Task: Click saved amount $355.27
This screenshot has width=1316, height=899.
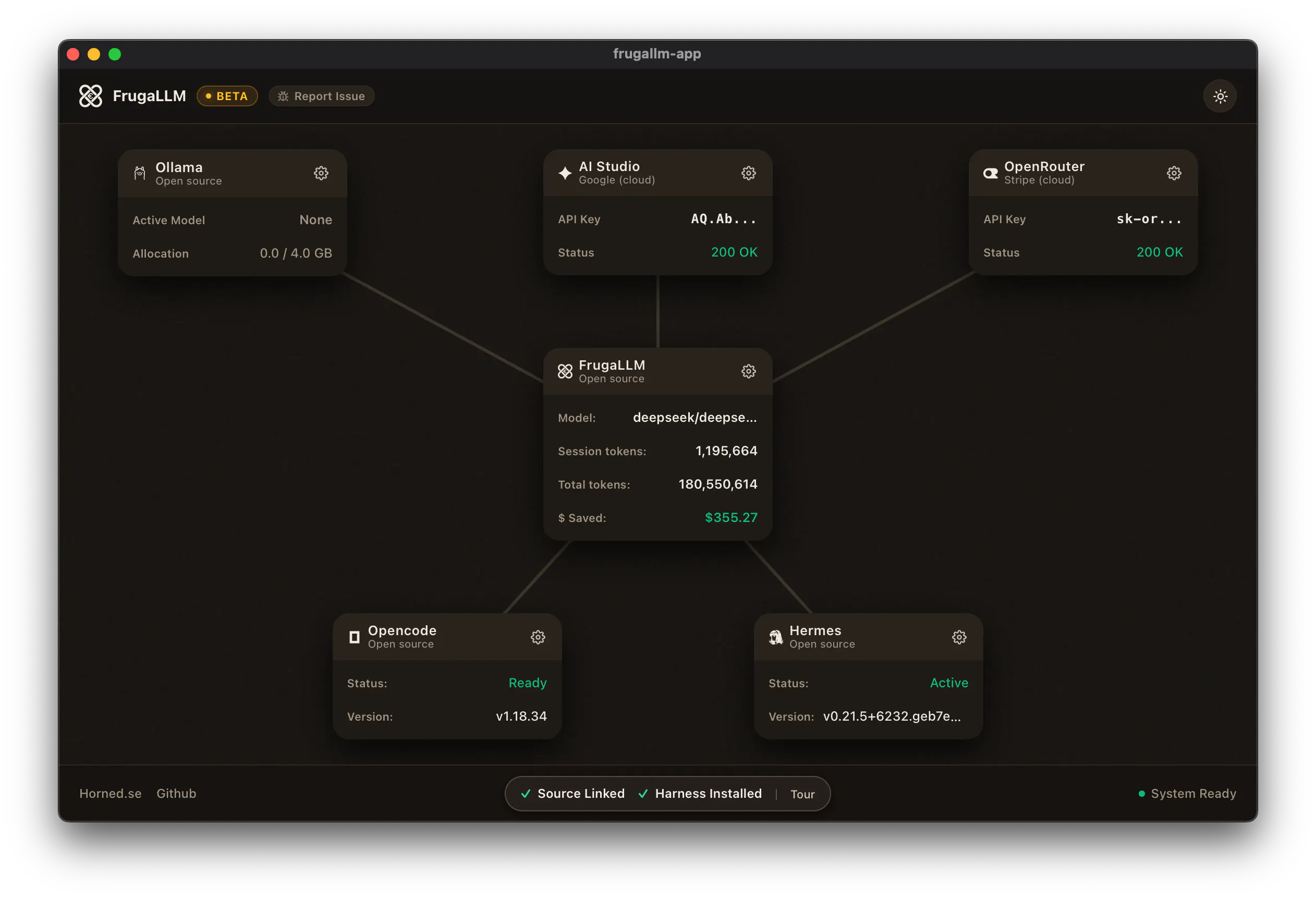Action: click(731, 518)
